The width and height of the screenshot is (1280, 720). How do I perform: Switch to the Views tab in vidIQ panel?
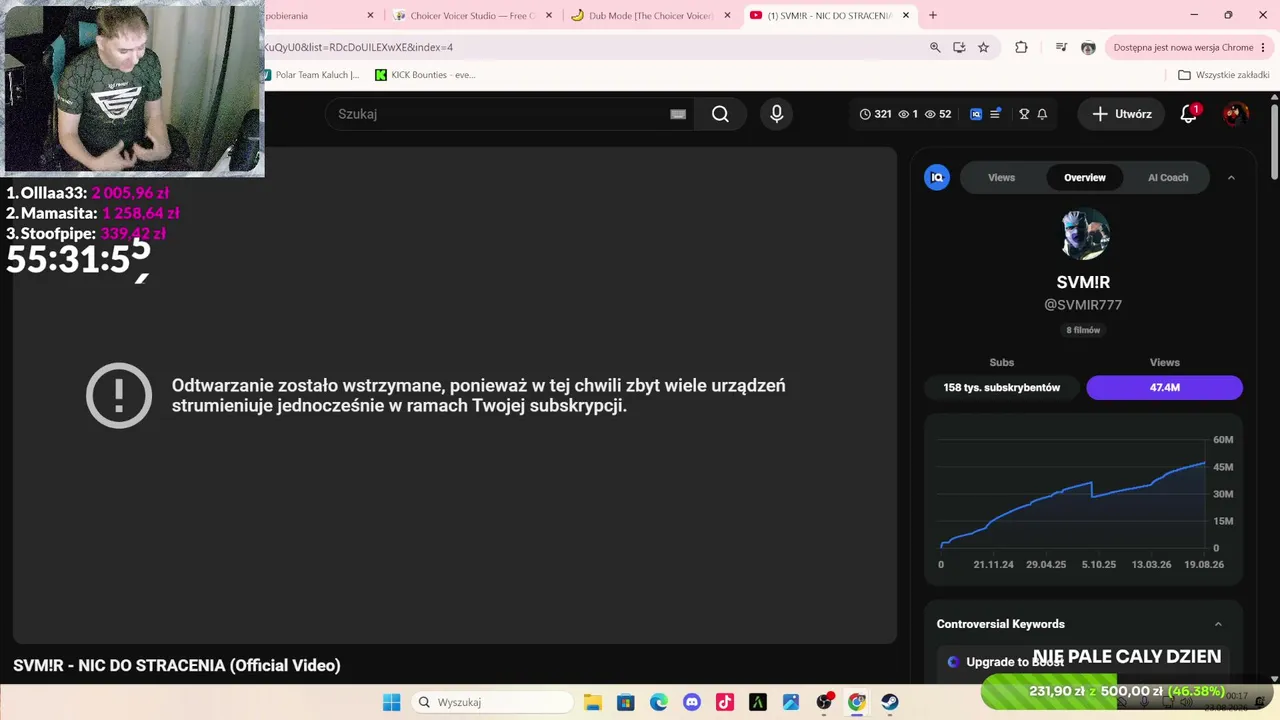point(1001,178)
